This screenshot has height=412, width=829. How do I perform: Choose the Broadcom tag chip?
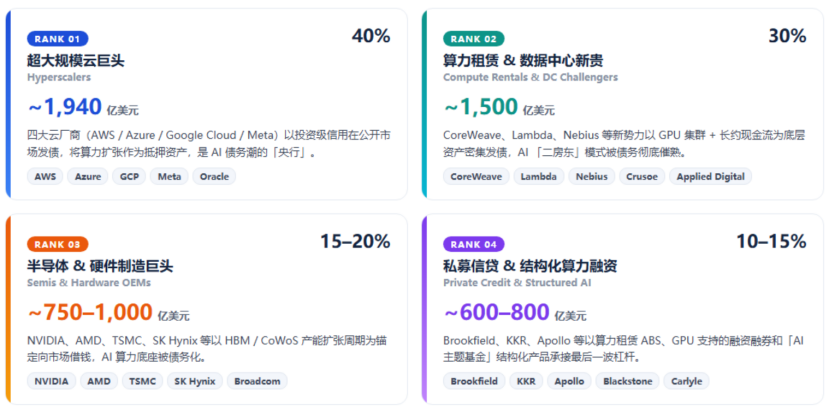tap(257, 381)
